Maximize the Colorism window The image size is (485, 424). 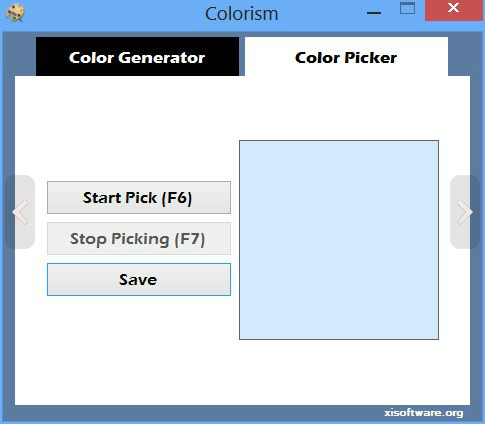pos(407,8)
